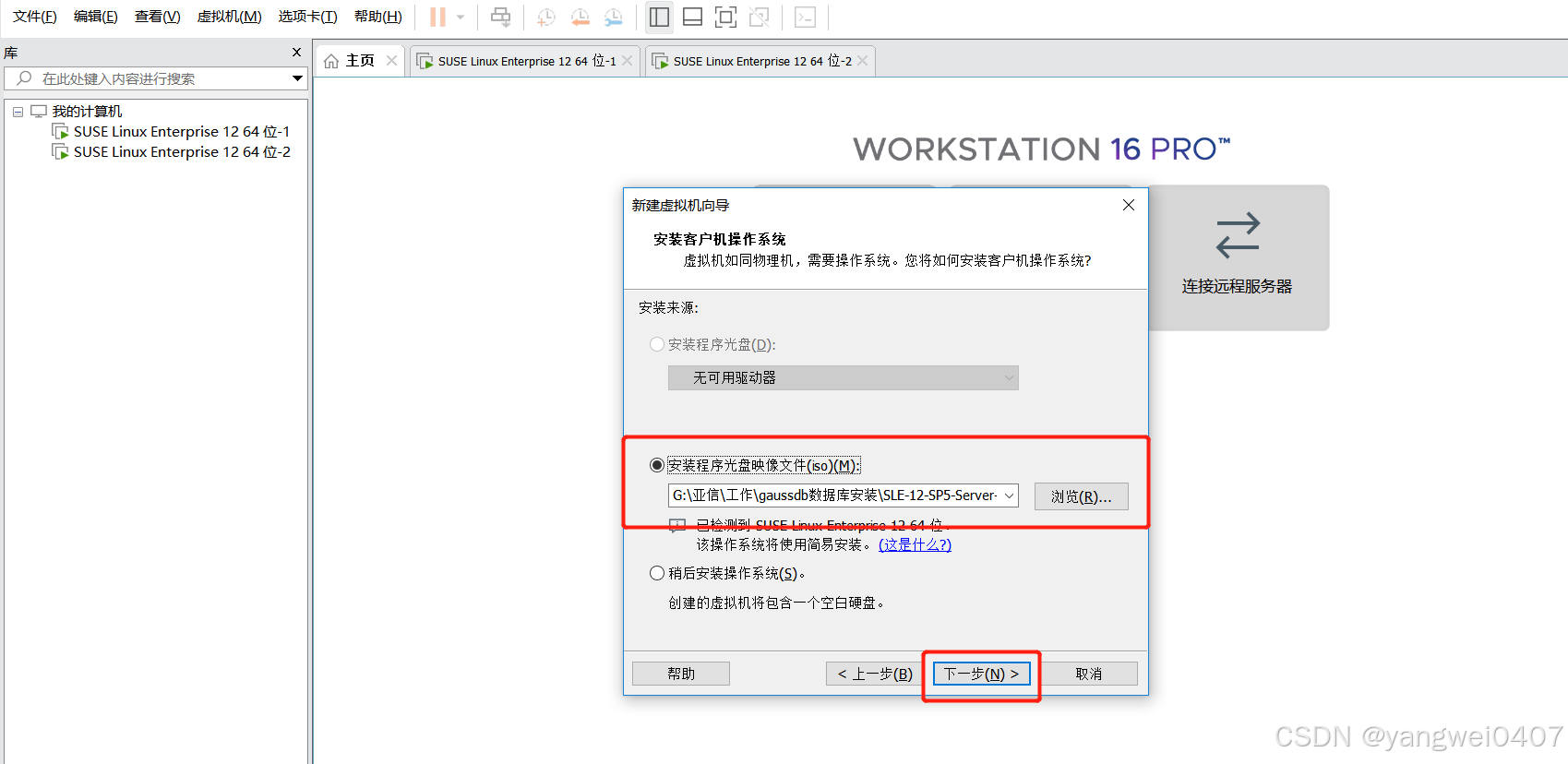Close the SUSE Linux Enterprise 12 64 位-1 tab
1568x764 pixels.
click(x=628, y=61)
